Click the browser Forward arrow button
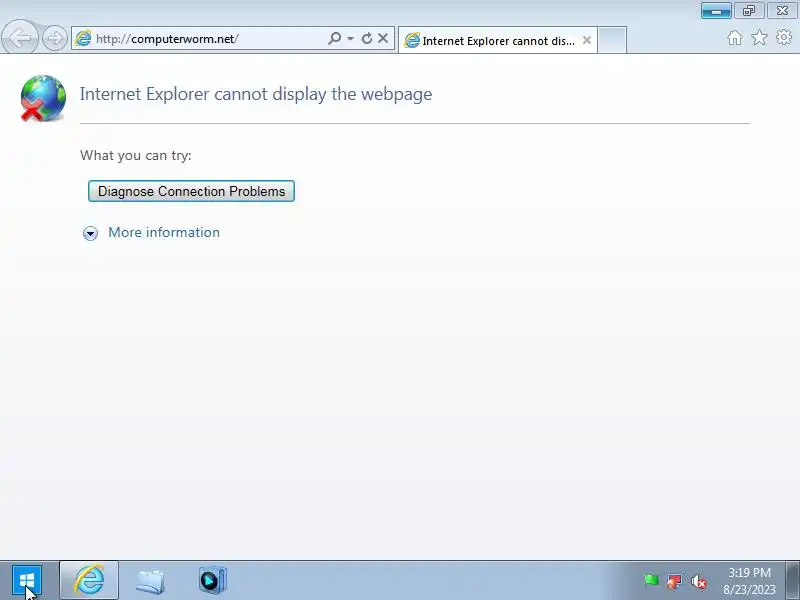 [x=55, y=38]
